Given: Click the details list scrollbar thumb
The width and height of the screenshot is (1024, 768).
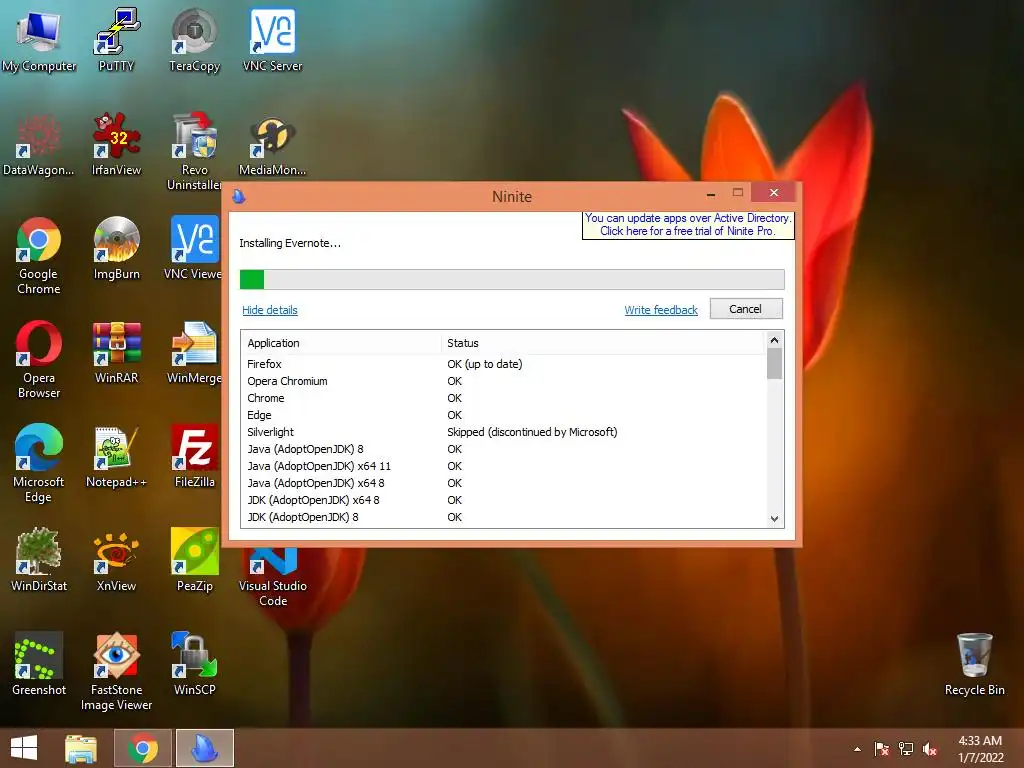Looking at the screenshot, I should [x=774, y=364].
